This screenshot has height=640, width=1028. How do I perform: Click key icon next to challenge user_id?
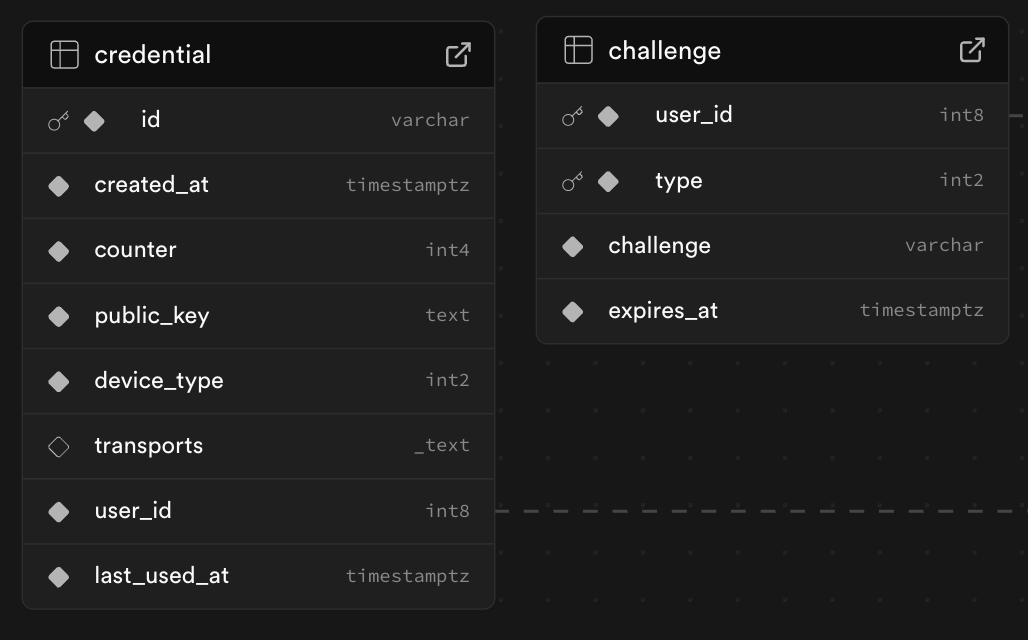point(573,116)
